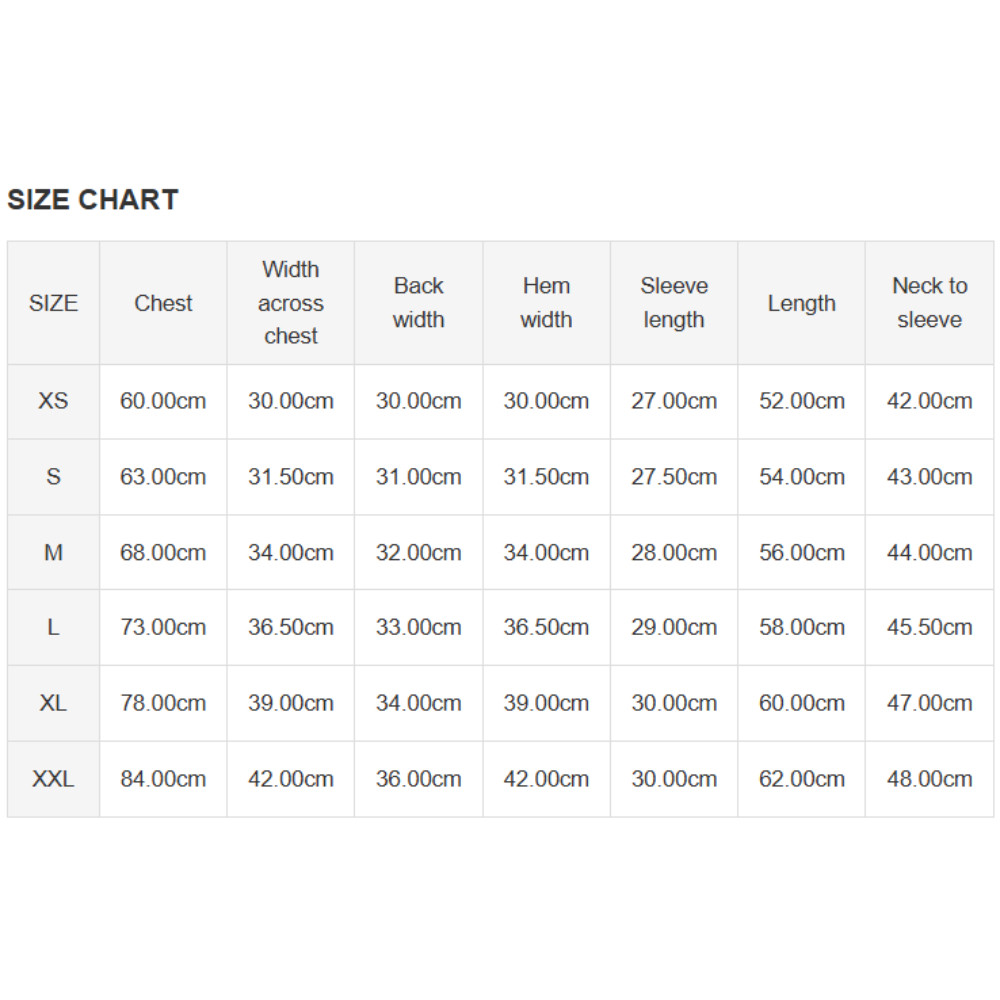Click the XS size row label
1000x1000 pixels.
[53, 401]
